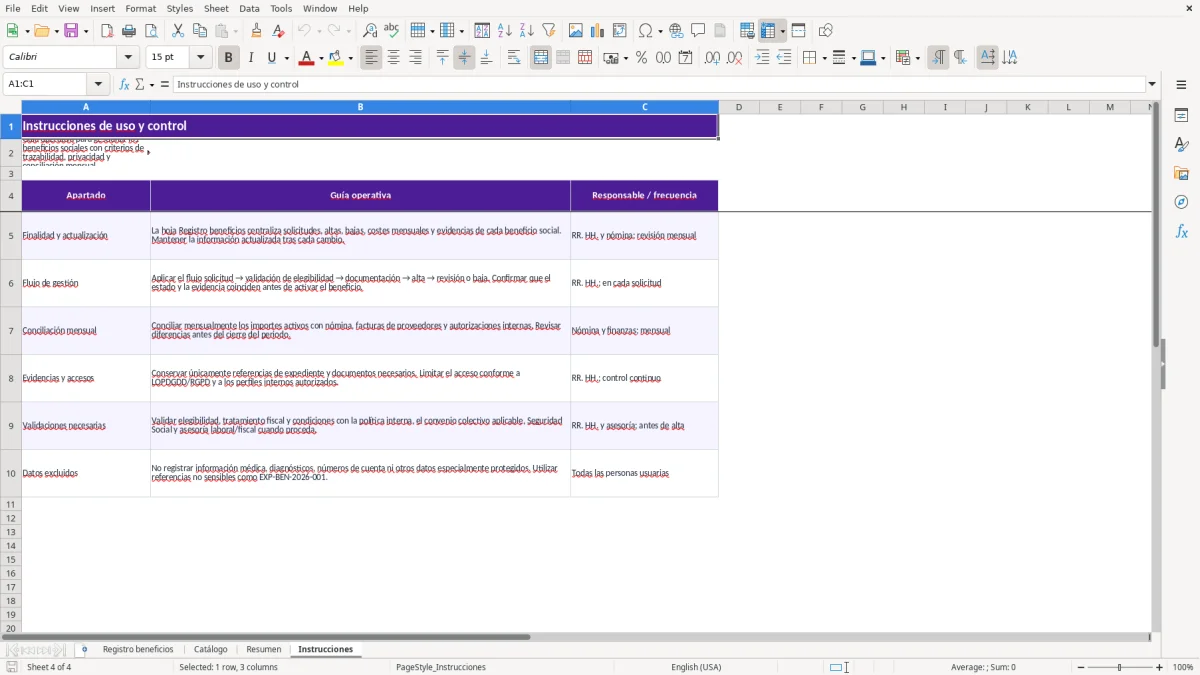
Task: Select column D header
Action: [739, 107]
